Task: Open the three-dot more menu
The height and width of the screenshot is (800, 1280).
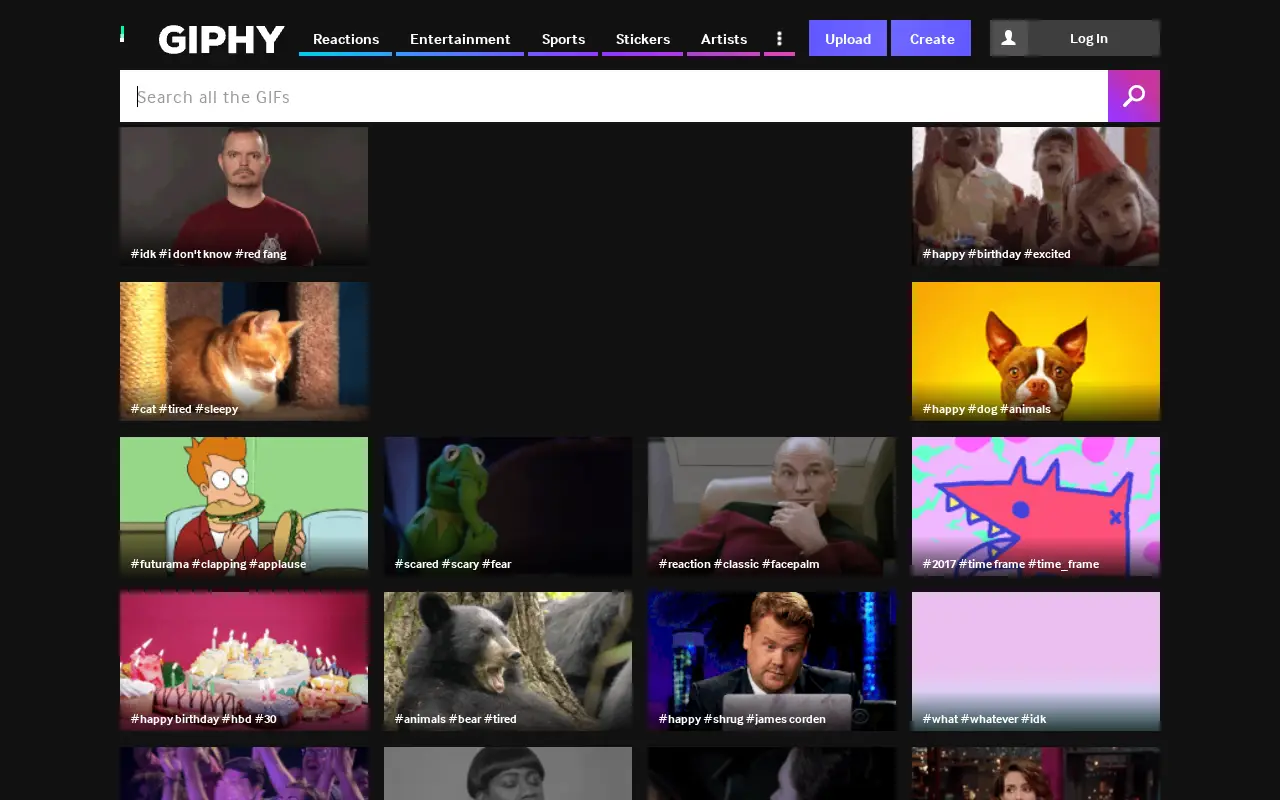Action: [779, 39]
